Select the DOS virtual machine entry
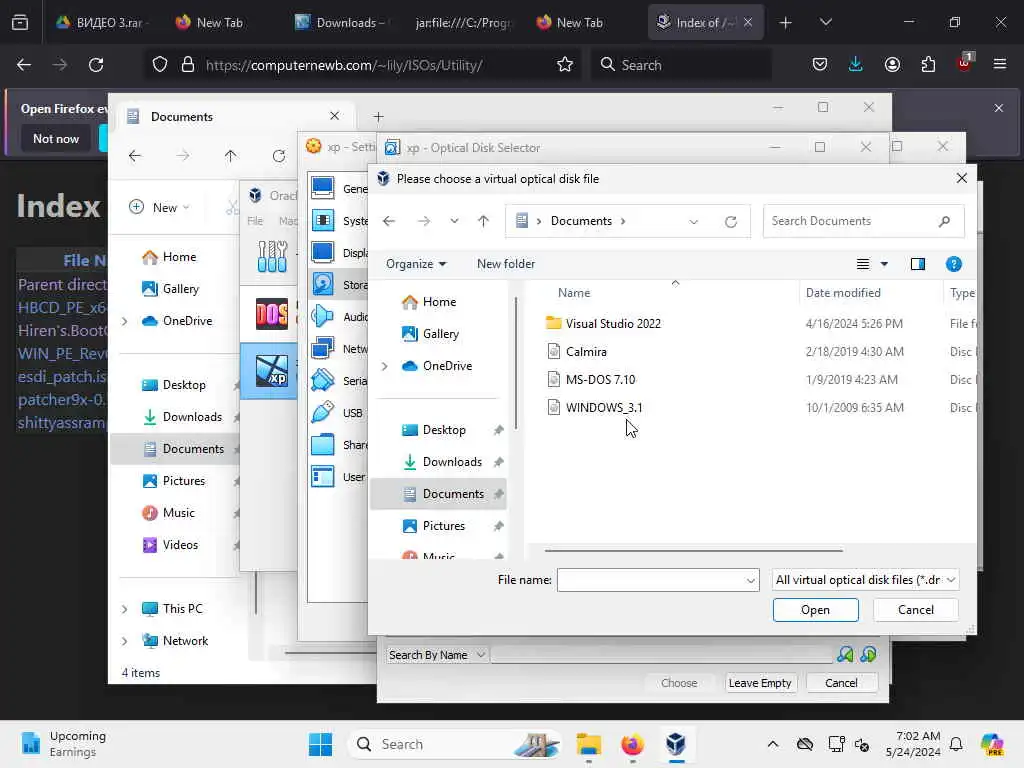Screen dimensions: 1024x768 coord(272,314)
